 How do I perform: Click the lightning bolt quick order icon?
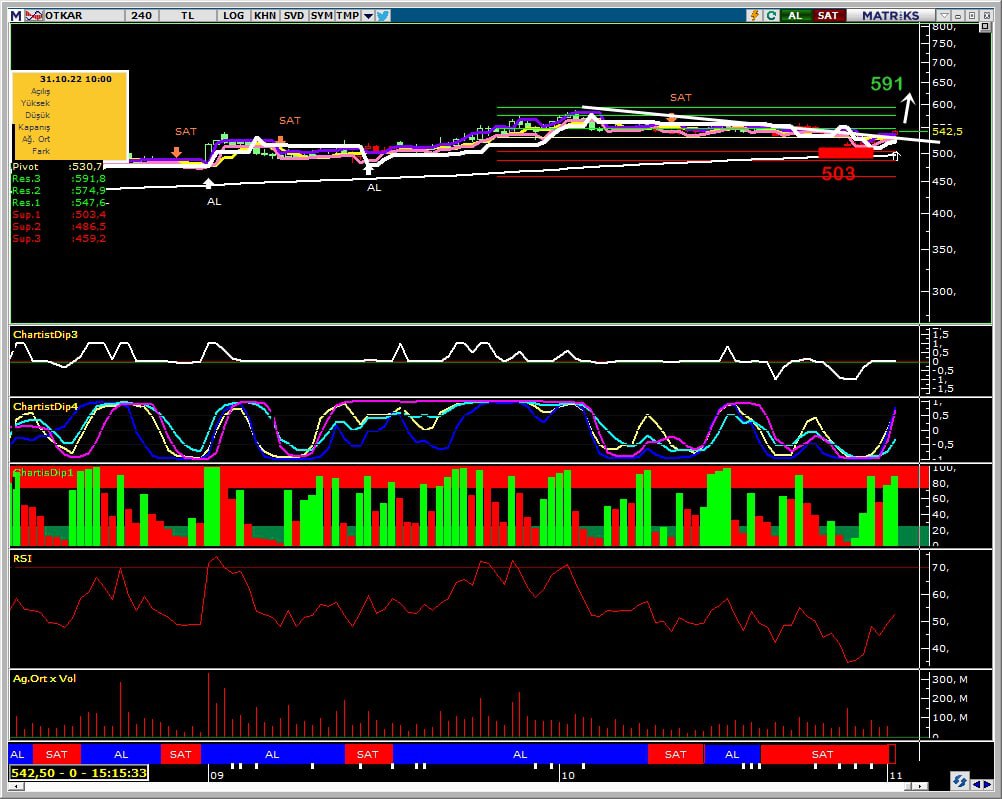point(753,16)
